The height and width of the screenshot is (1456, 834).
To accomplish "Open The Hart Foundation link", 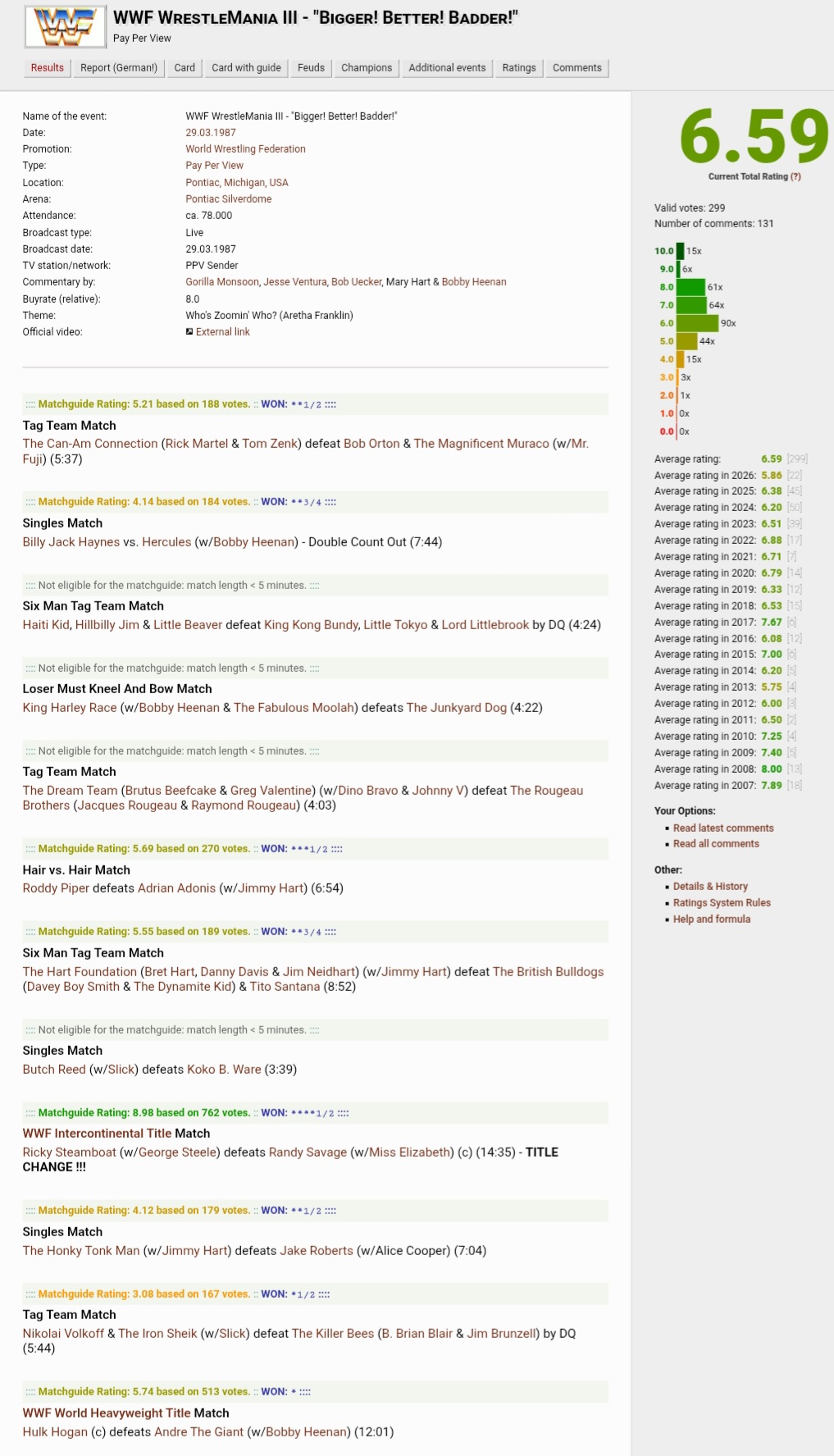I will pyautogui.click(x=80, y=972).
